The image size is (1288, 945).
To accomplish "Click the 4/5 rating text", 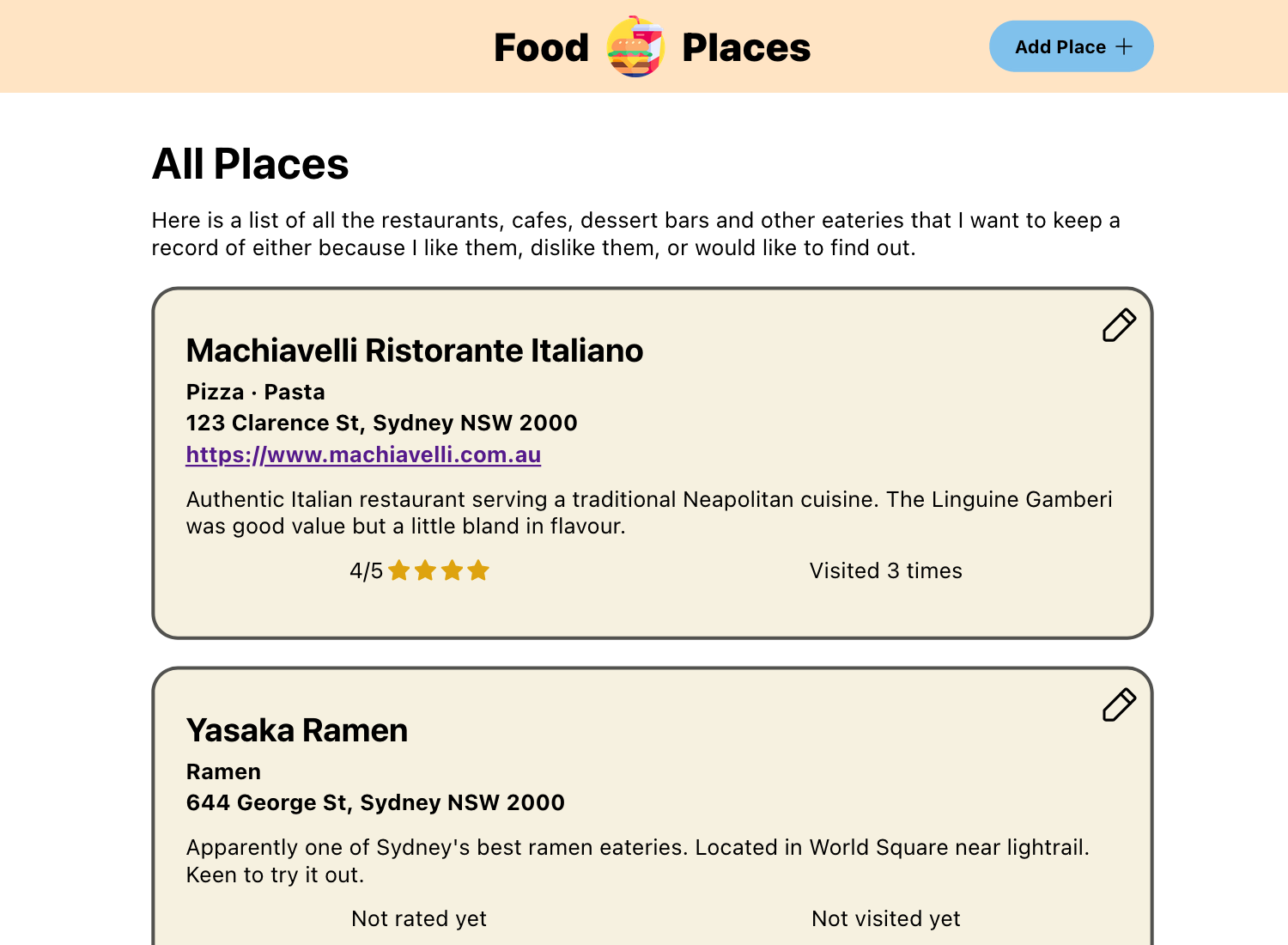I will 366,571.
